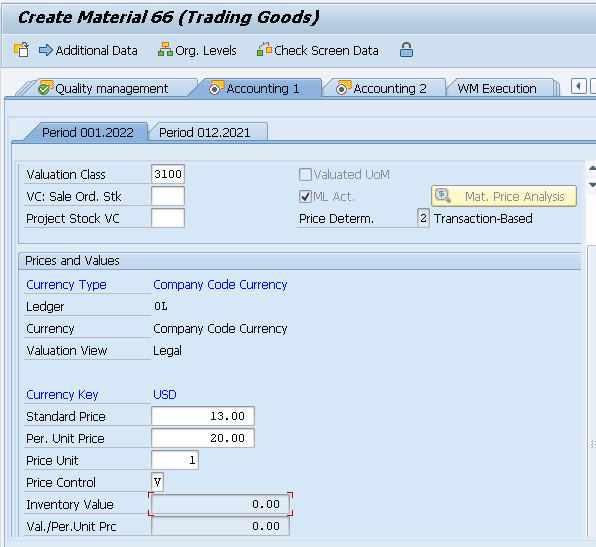The image size is (596, 547).
Task: Click the Mat. Price Analysis magnifier icon
Action: click(x=443, y=196)
